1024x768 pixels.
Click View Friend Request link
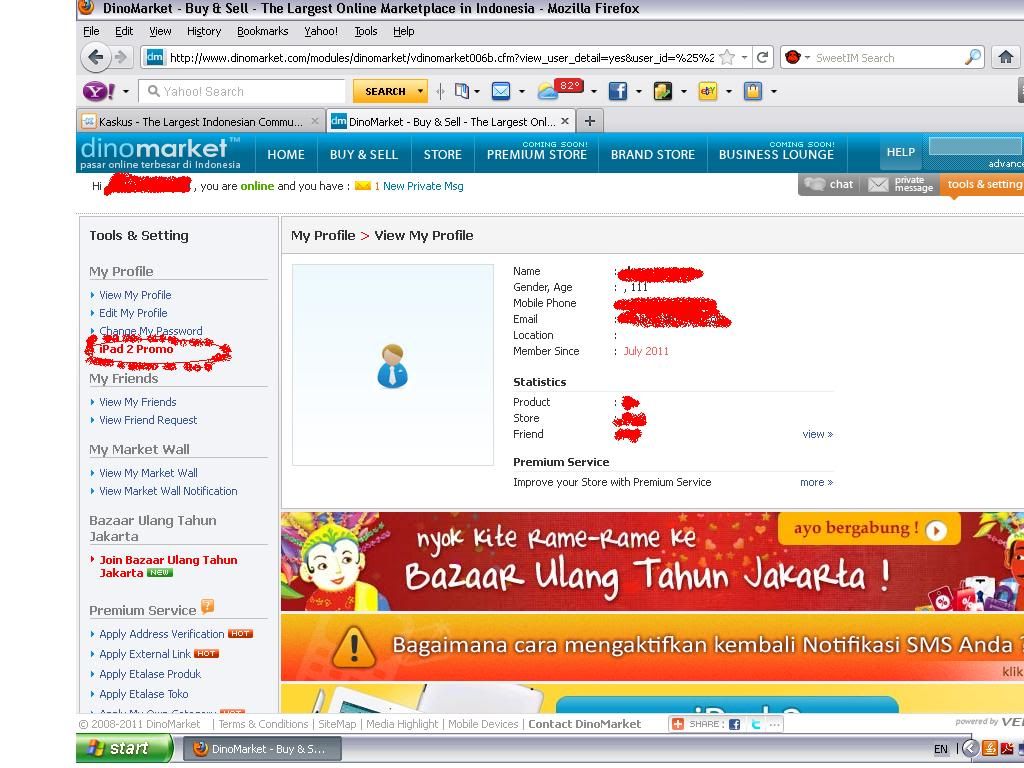(x=148, y=420)
